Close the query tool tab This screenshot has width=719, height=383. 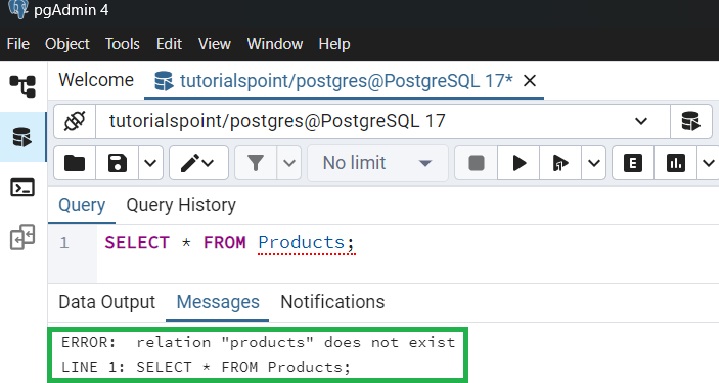point(530,81)
